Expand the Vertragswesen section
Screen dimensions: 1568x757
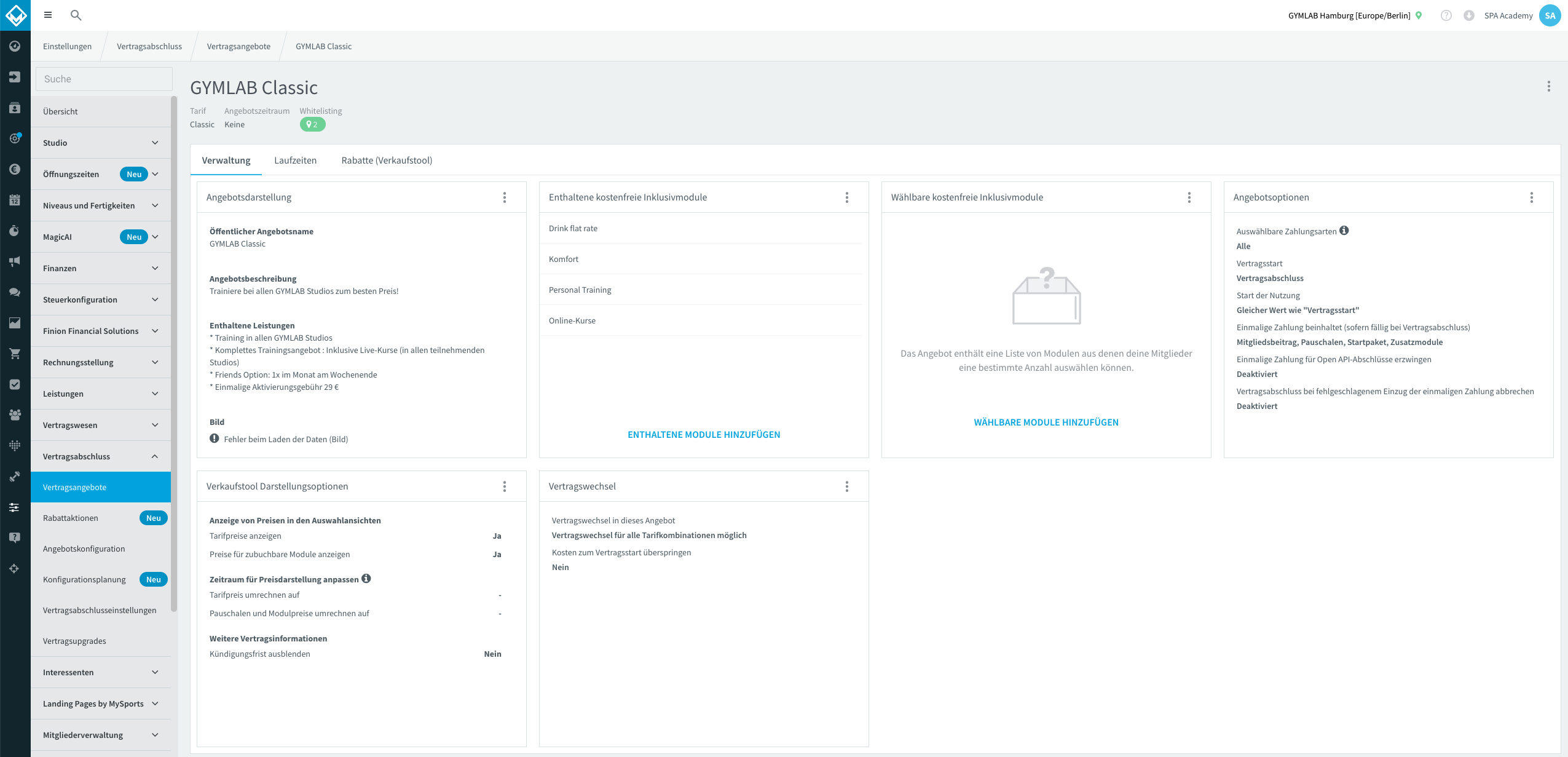pyautogui.click(x=101, y=425)
